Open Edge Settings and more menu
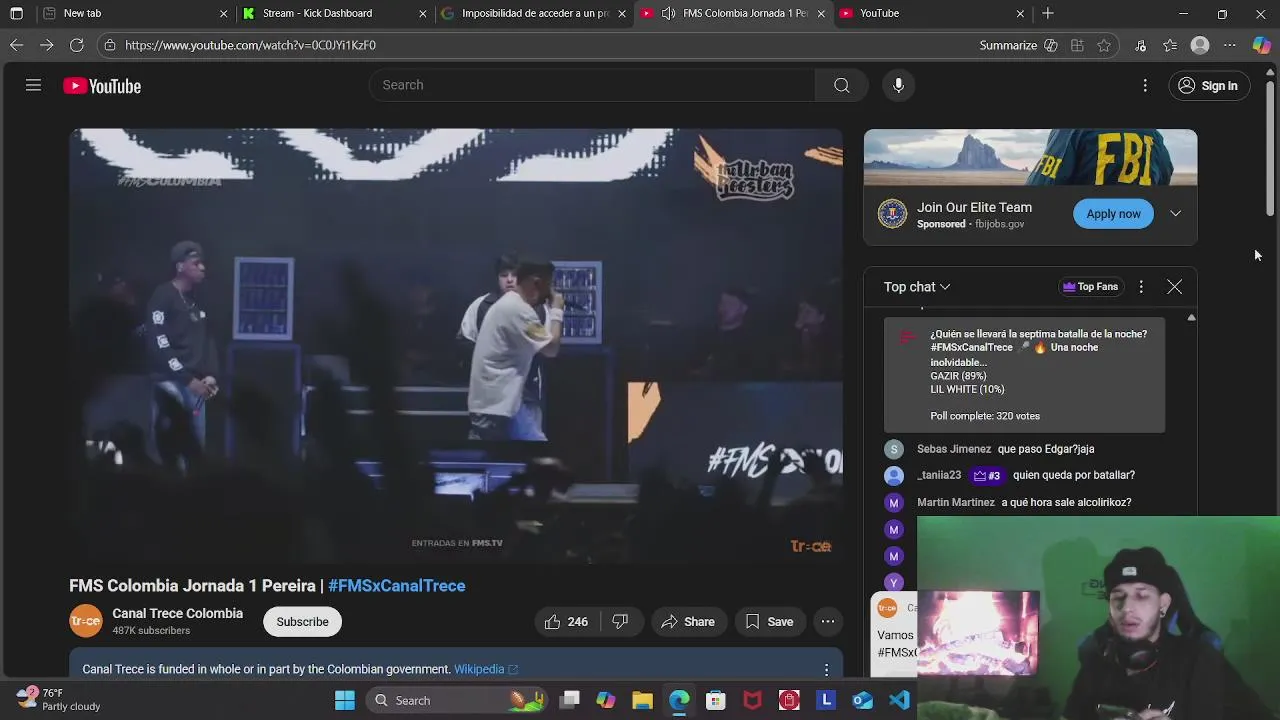Viewport: 1280px width, 720px height. click(x=1230, y=45)
